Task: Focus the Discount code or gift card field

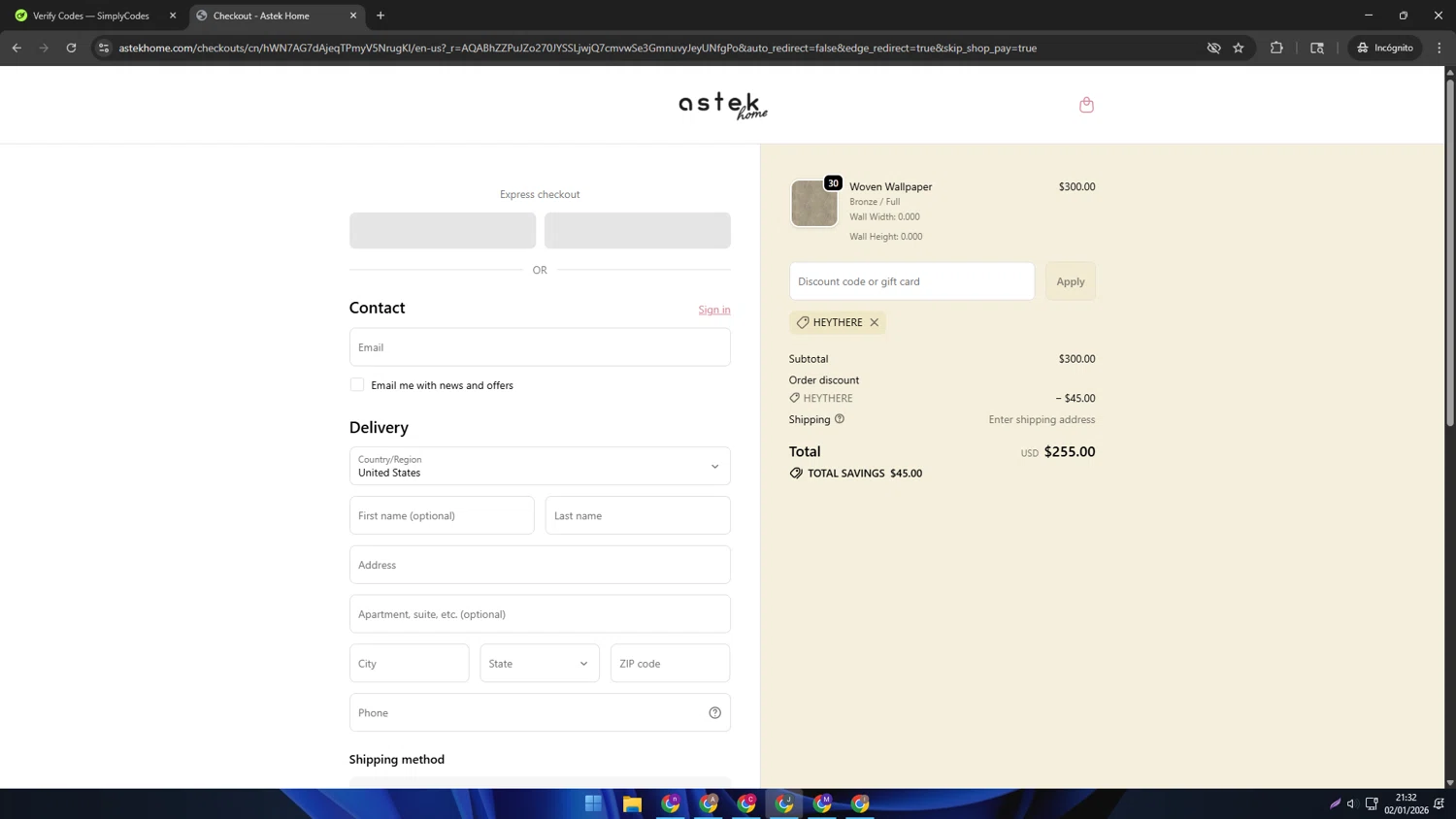Action: (x=912, y=281)
